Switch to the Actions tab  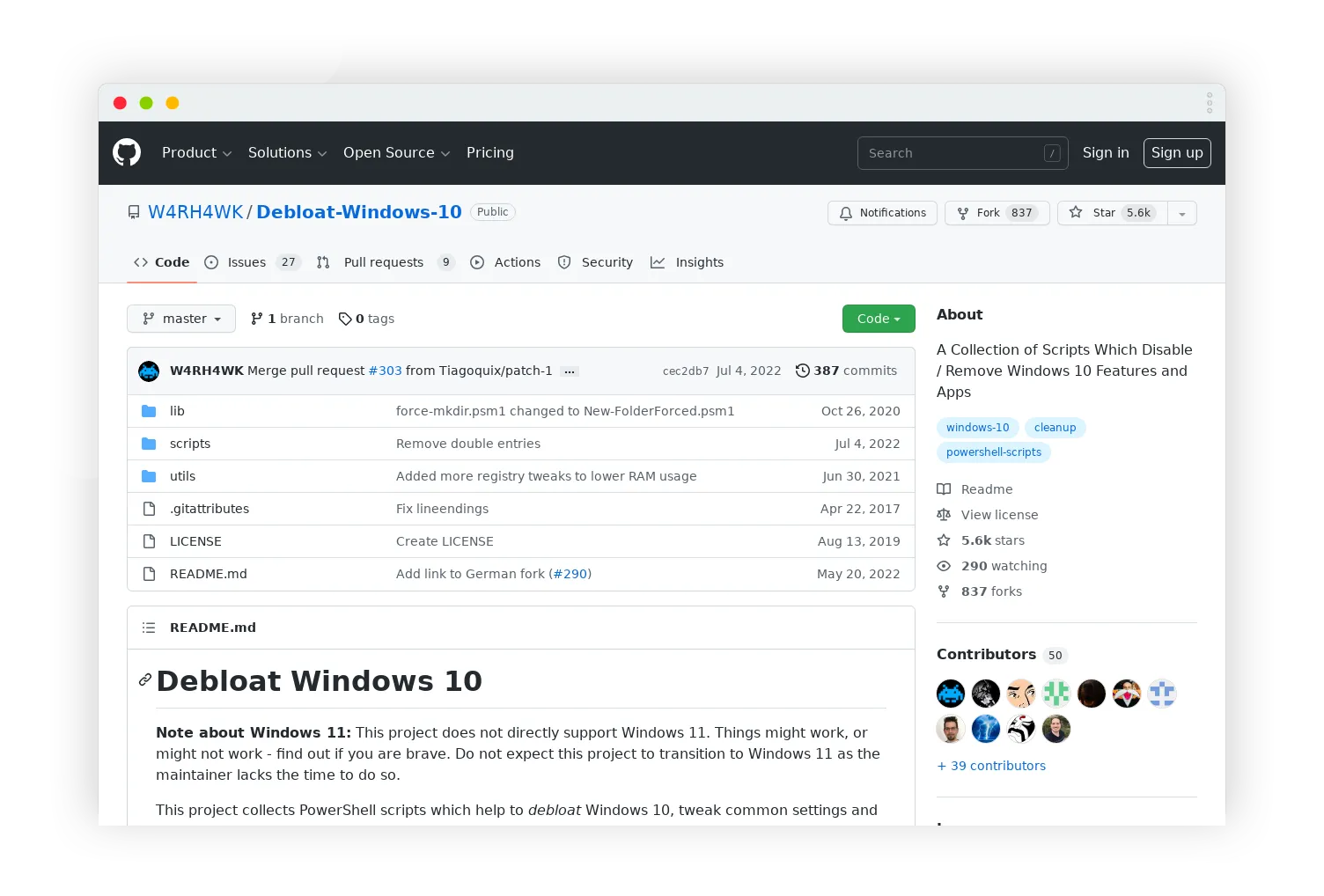[506, 262]
